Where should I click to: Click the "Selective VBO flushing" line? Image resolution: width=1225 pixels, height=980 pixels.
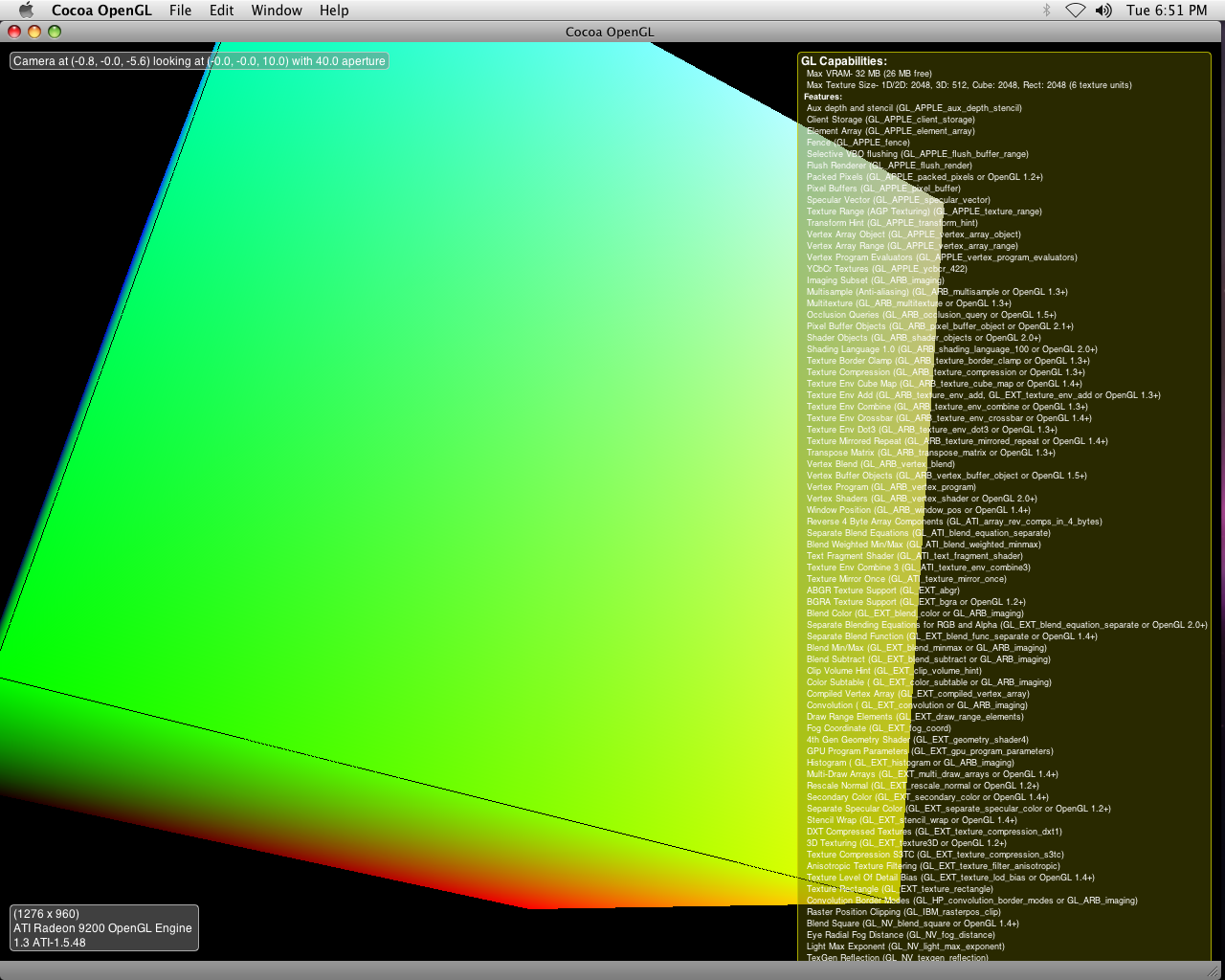[x=917, y=154]
